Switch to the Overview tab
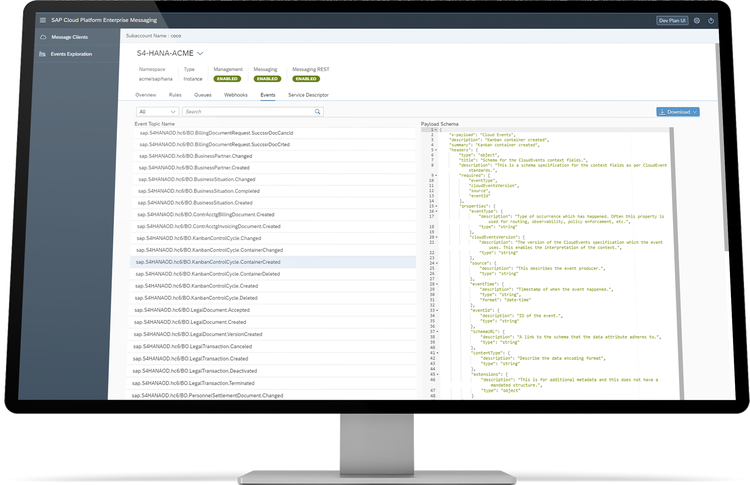 coord(145,95)
